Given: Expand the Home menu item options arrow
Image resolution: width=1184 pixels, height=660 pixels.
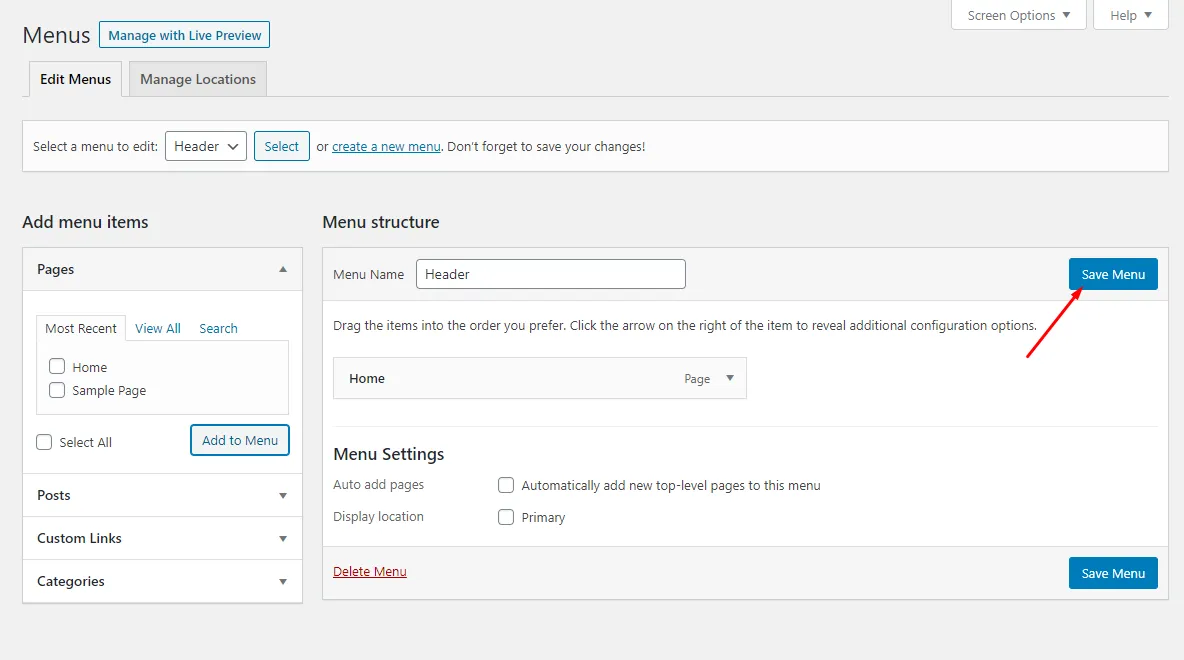Looking at the screenshot, I should pos(729,378).
